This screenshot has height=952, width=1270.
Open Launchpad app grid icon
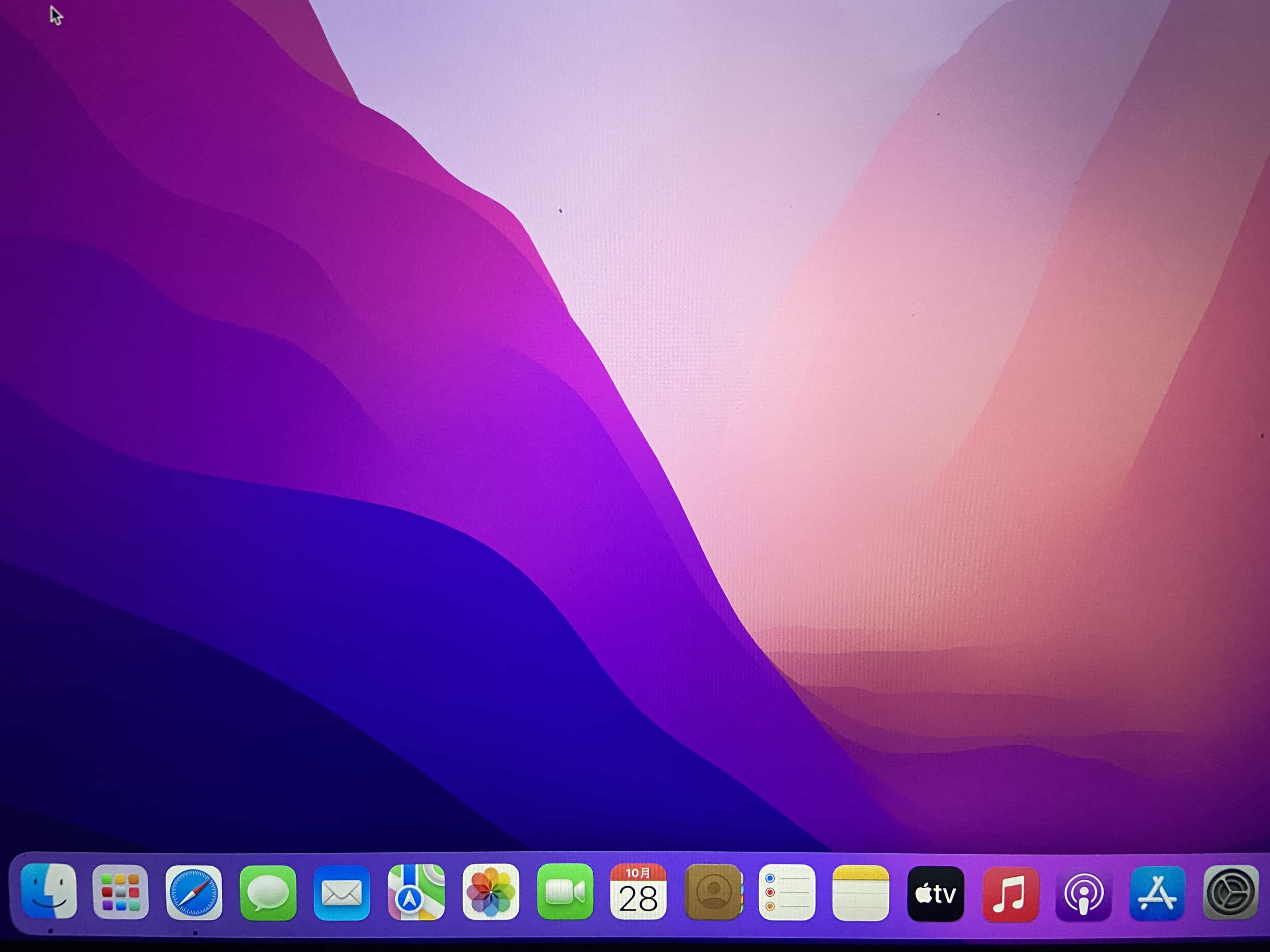pyautogui.click(x=121, y=892)
